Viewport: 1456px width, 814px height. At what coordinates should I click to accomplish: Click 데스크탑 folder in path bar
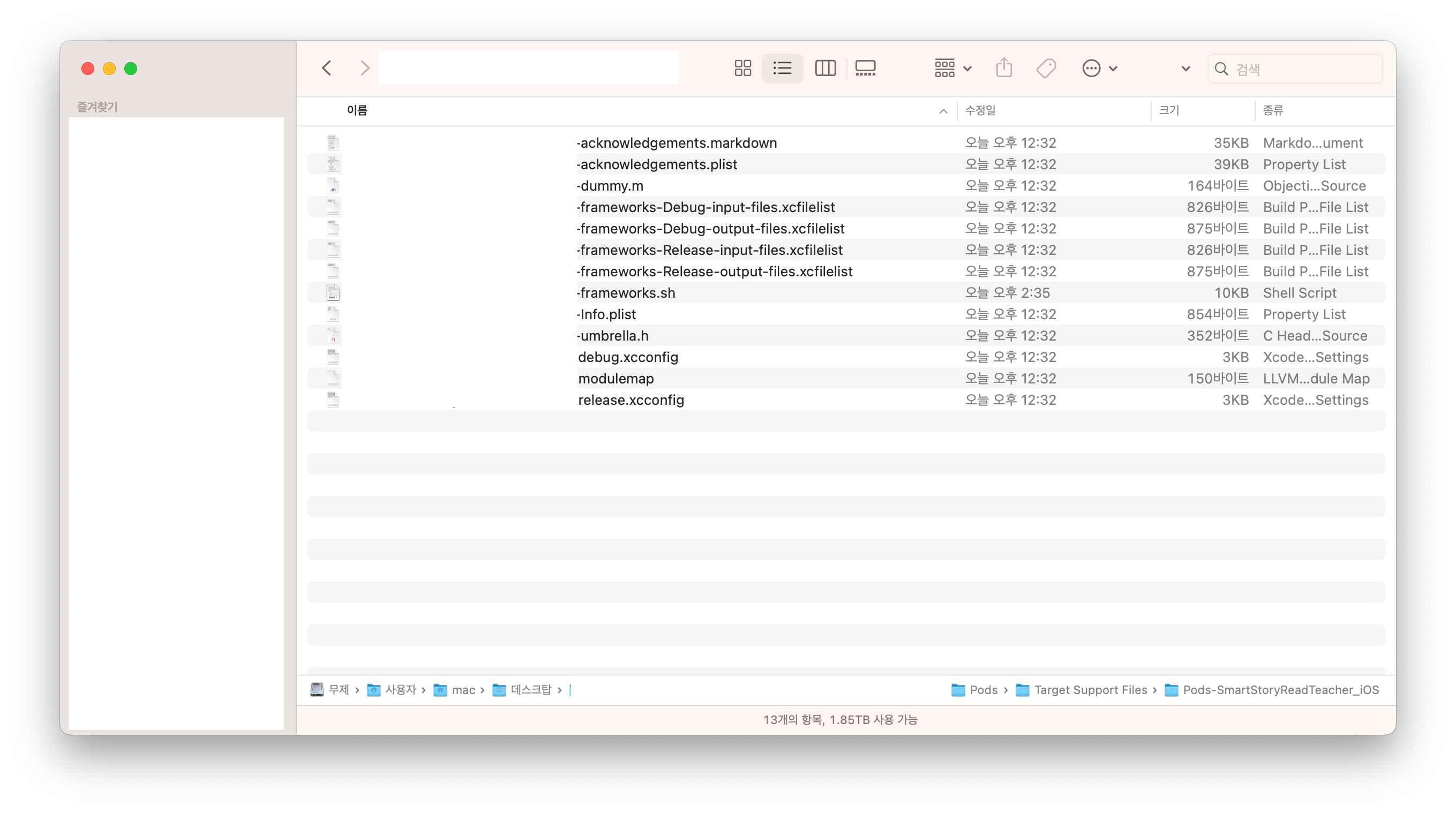[x=530, y=690]
